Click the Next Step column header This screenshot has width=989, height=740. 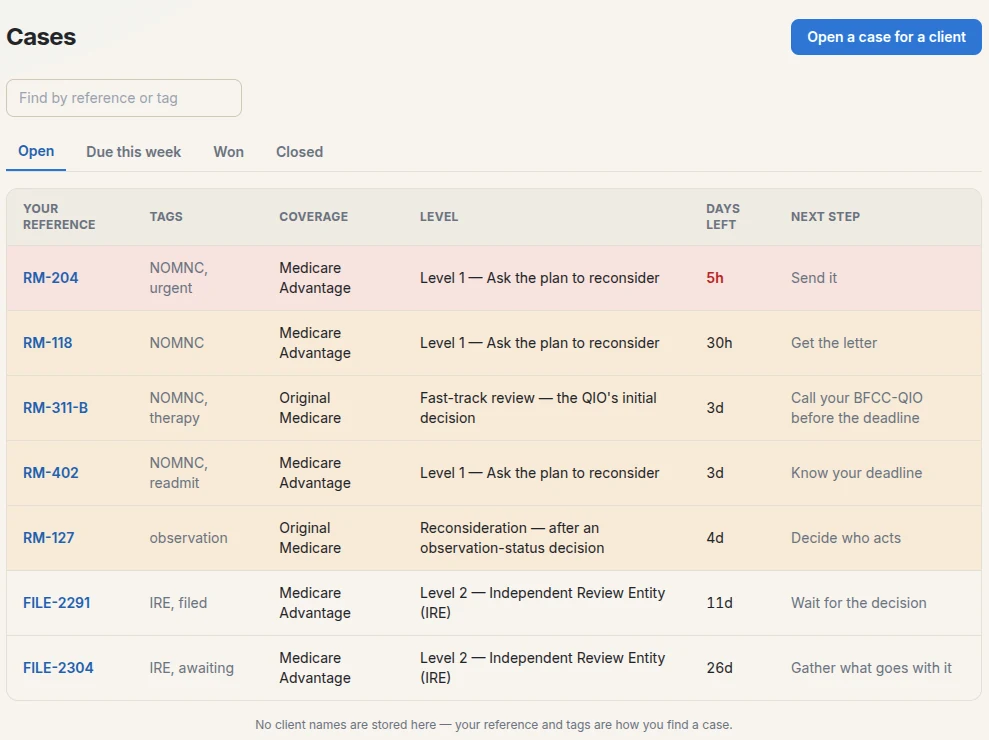[x=825, y=216]
